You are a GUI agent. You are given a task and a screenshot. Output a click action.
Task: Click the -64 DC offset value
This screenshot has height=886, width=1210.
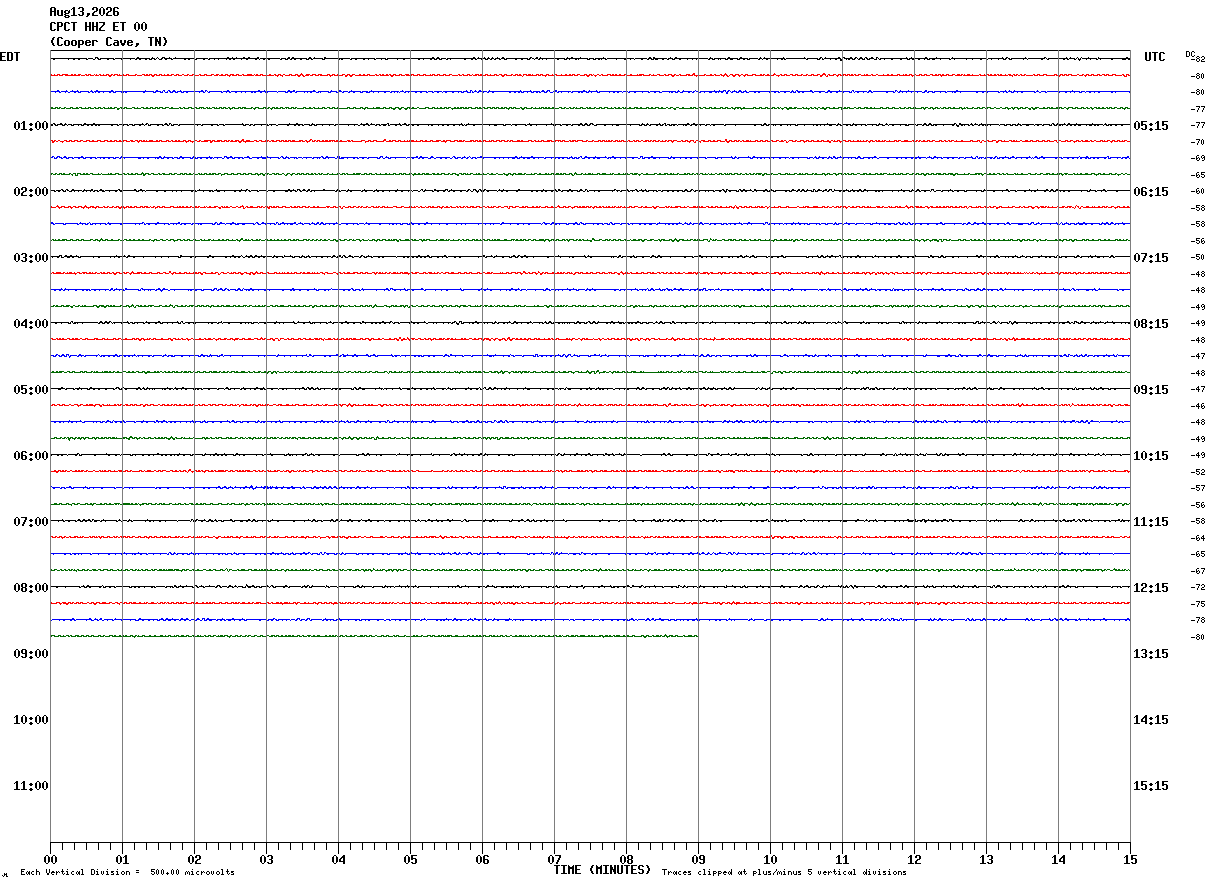coord(1198,538)
